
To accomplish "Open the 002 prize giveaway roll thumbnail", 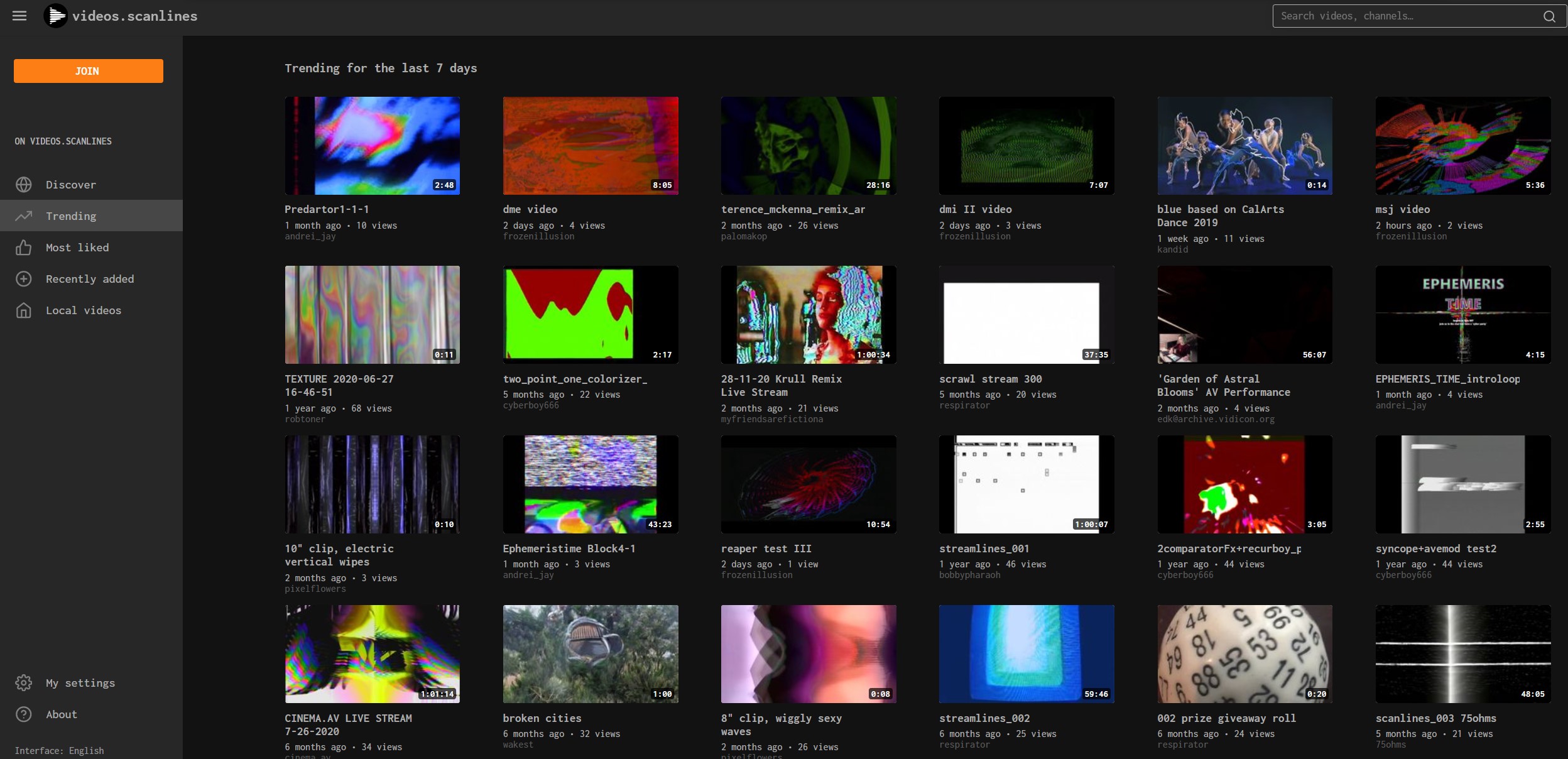I will 1244,654.
